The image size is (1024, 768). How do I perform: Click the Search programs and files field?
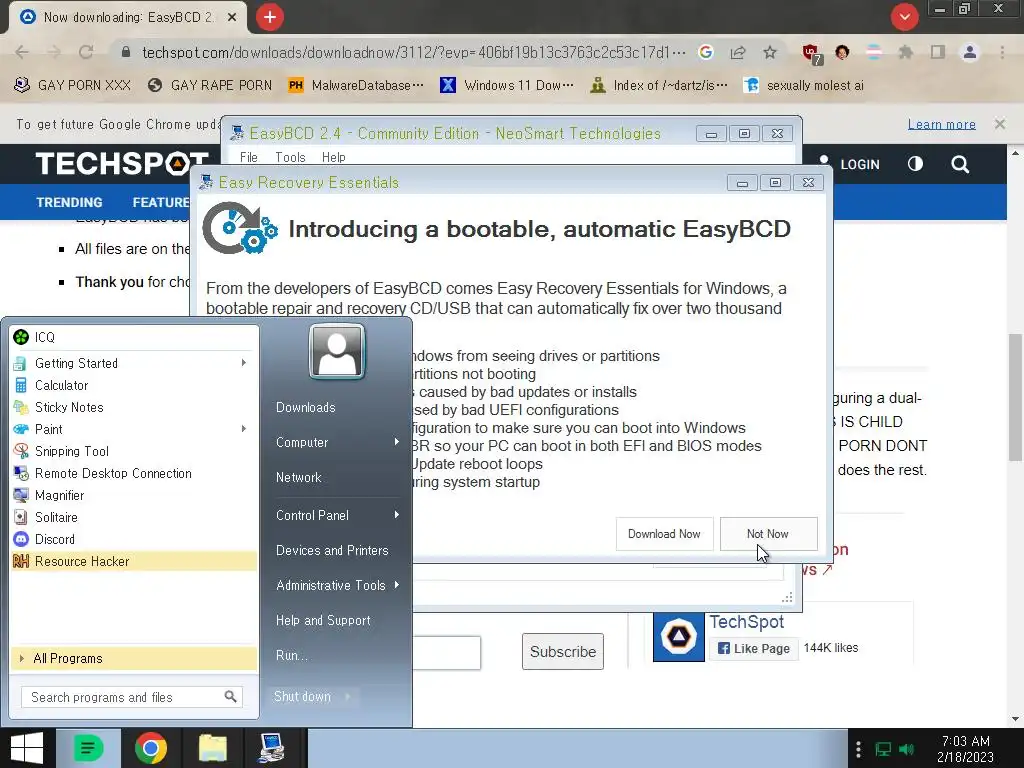131,697
